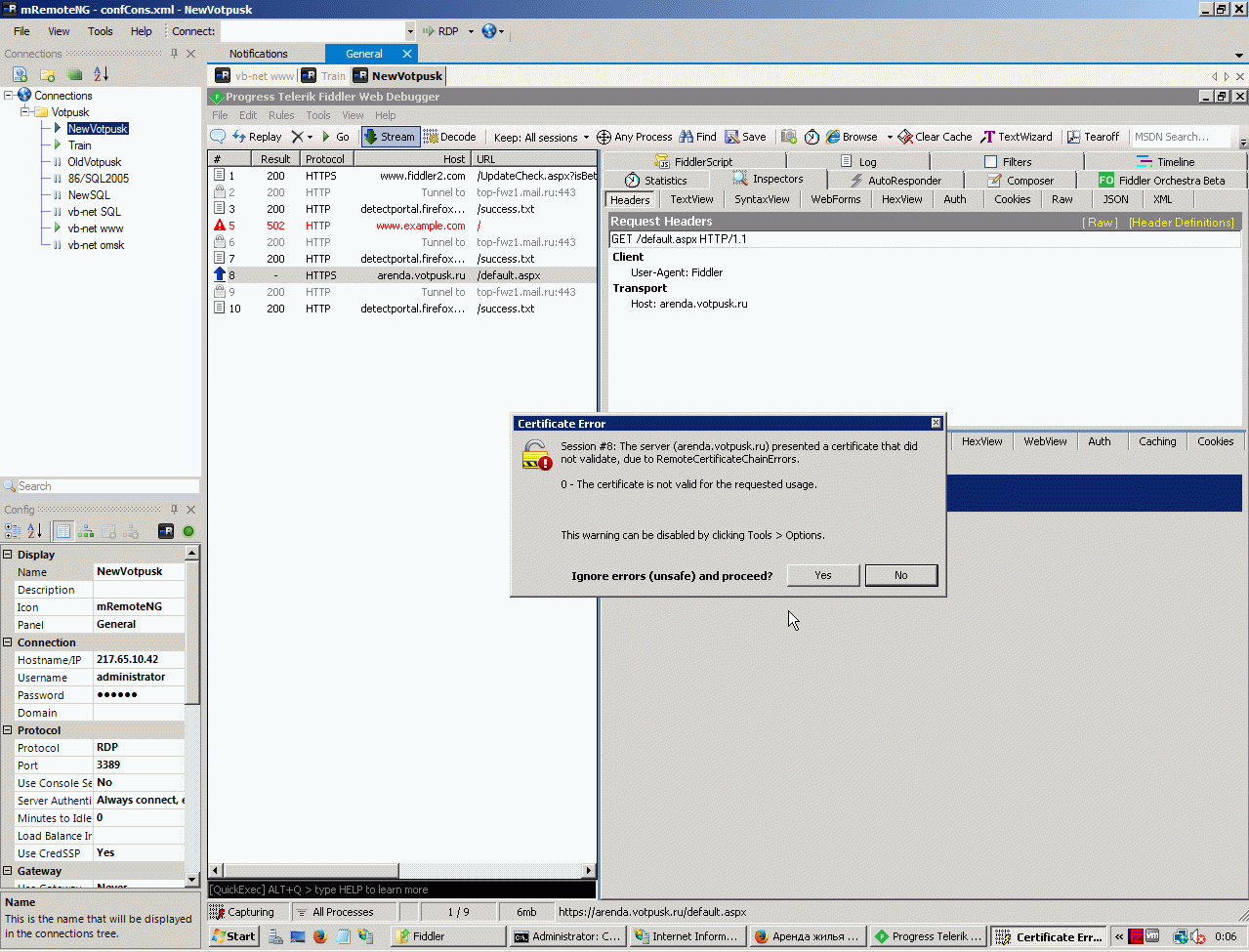Viewport: 1249px width, 952px height.
Task: Select session 5 www.example.com row
Action: click(x=402, y=226)
